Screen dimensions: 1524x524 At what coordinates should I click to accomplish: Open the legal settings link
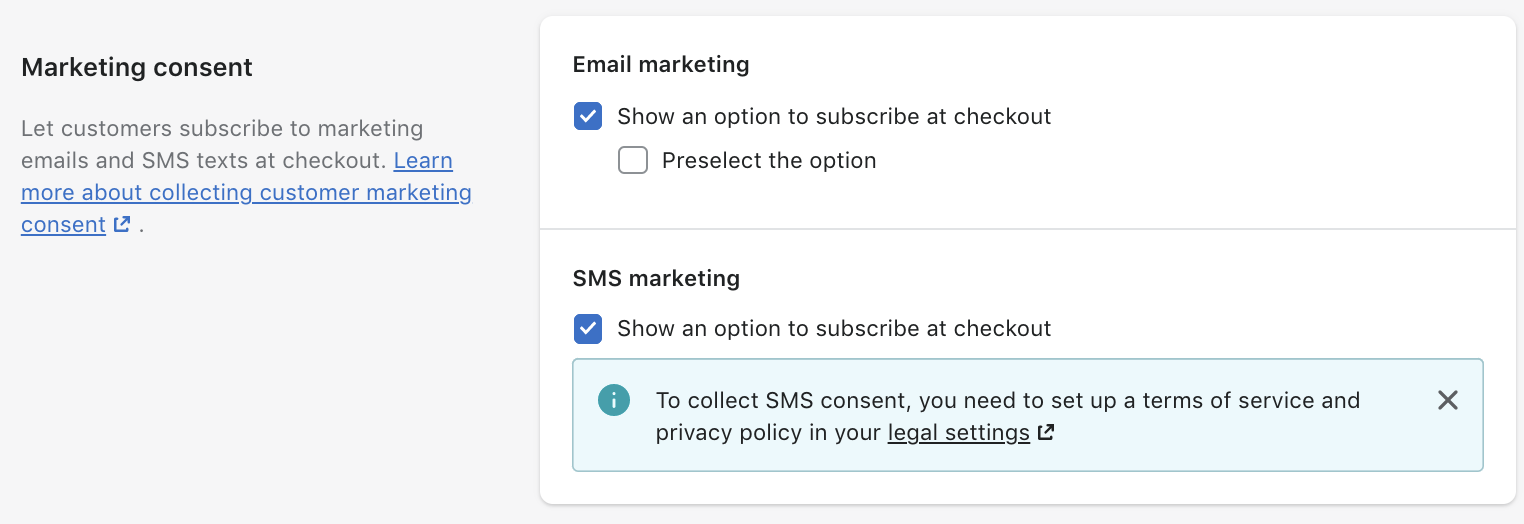(959, 433)
